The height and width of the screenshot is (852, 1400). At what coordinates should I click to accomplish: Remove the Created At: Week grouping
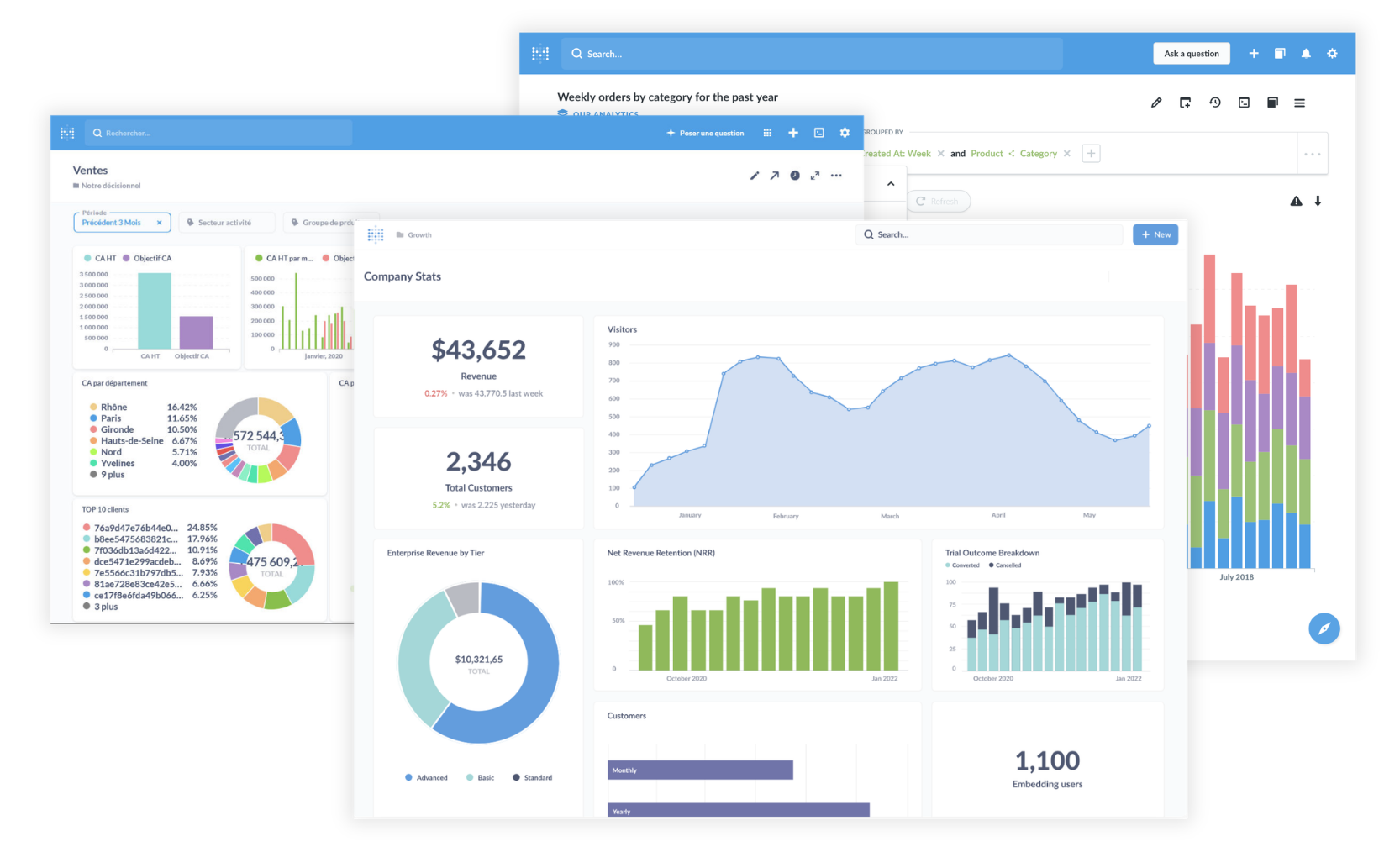click(x=940, y=154)
